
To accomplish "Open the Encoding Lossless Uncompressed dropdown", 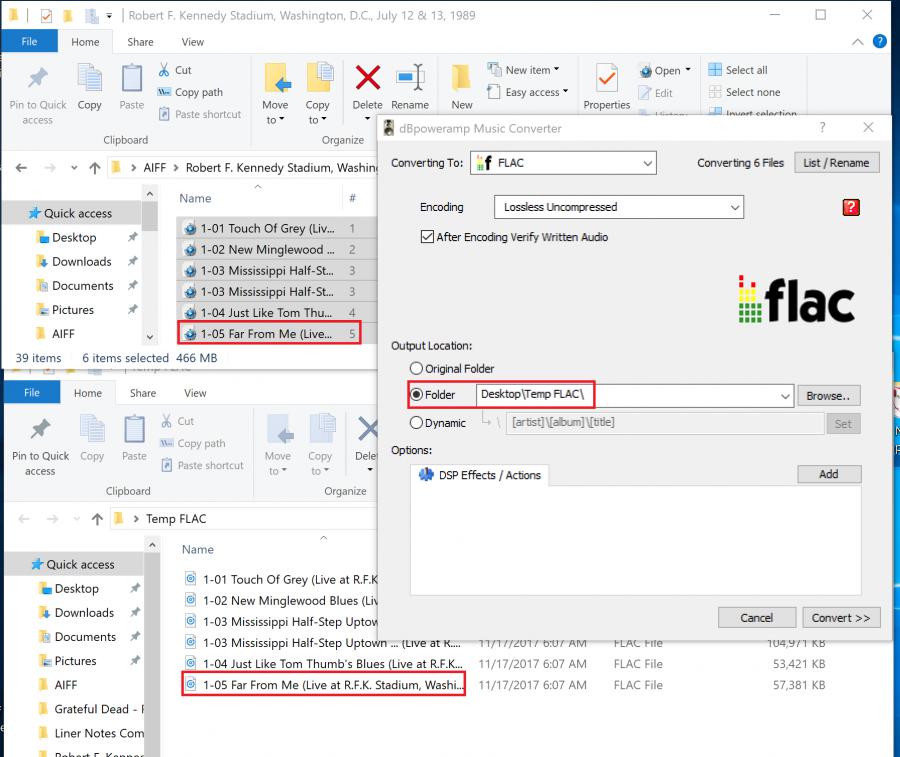I will pyautogui.click(x=619, y=207).
